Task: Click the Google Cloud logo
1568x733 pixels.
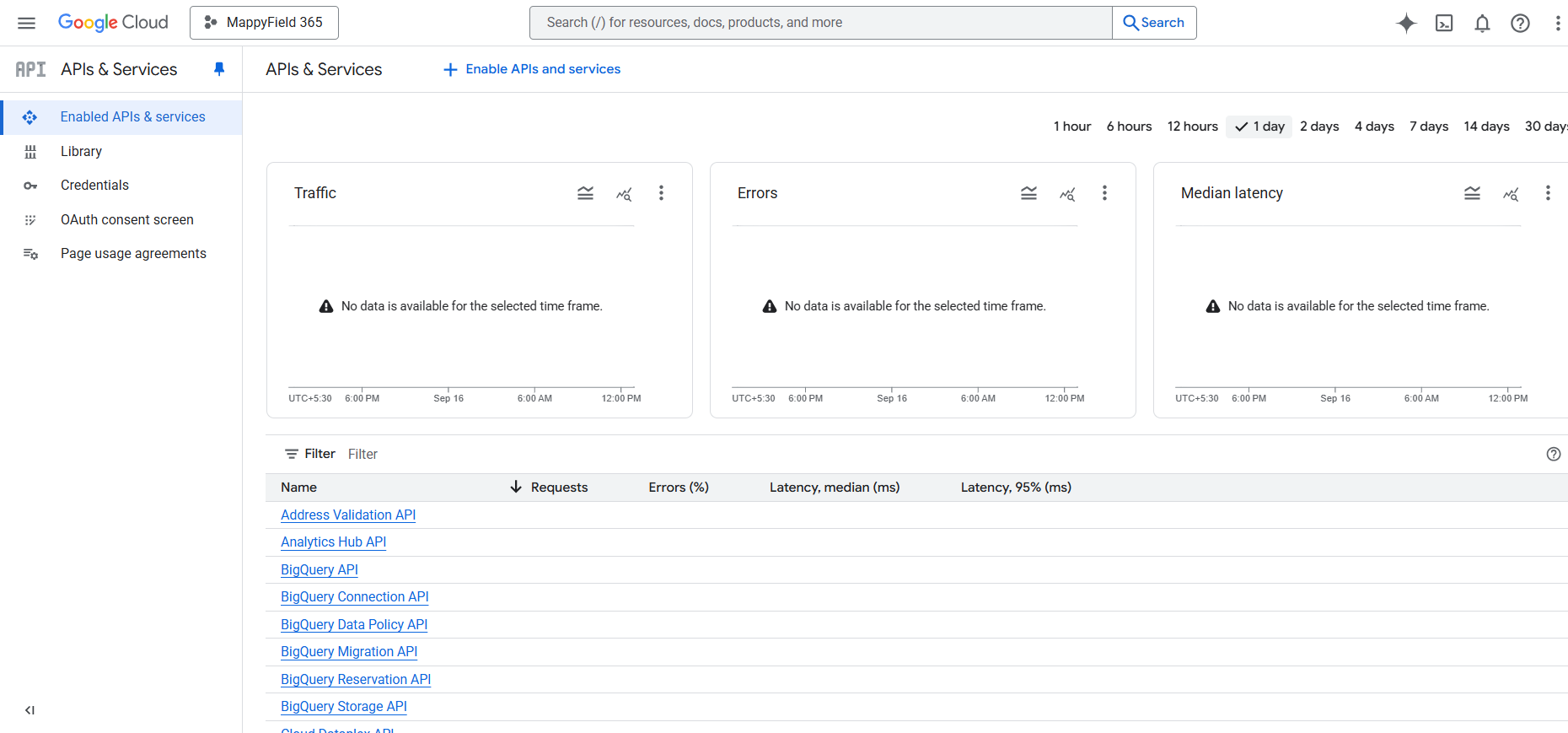Action: (x=113, y=23)
